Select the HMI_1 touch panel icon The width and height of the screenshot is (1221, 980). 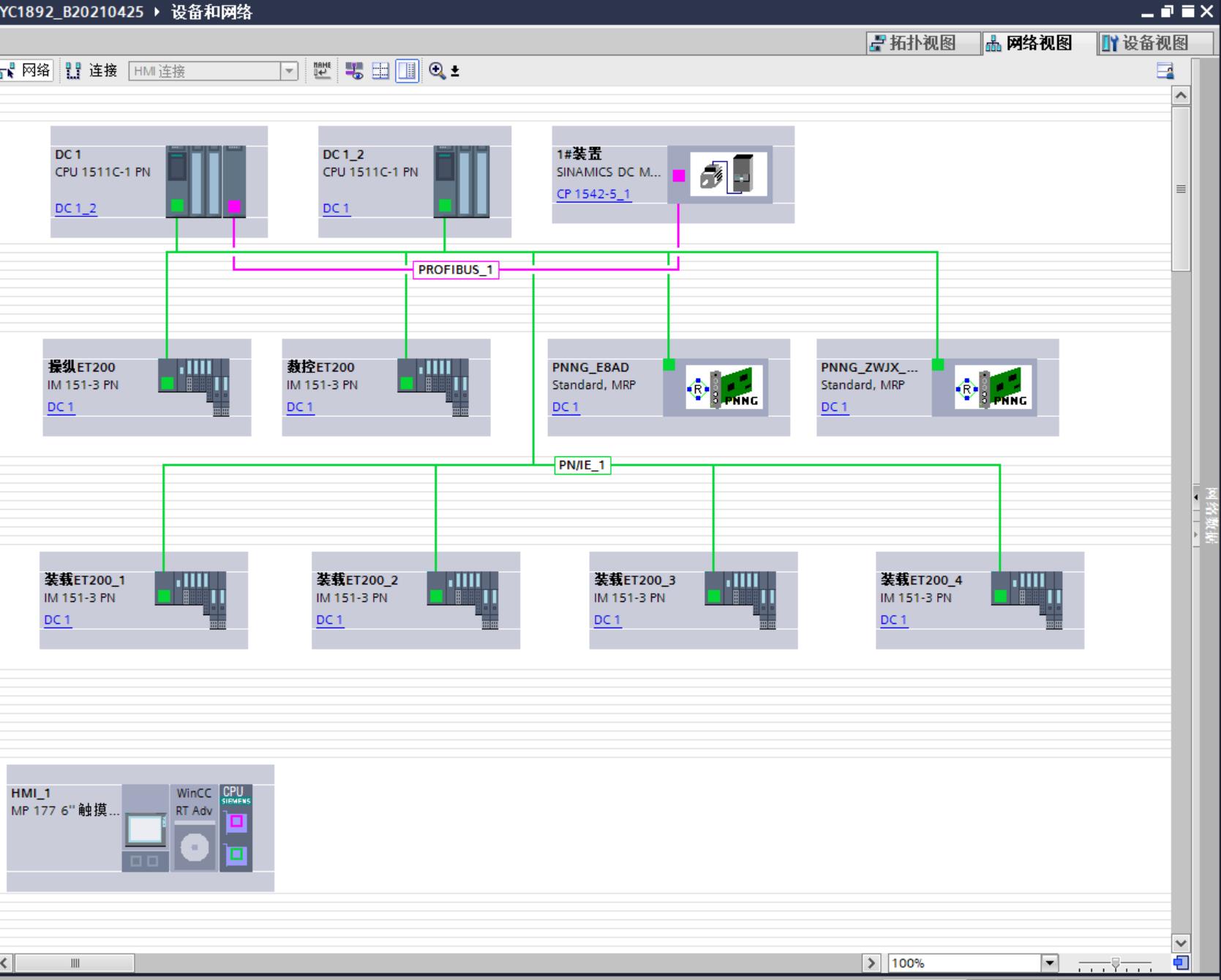tap(145, 829)
